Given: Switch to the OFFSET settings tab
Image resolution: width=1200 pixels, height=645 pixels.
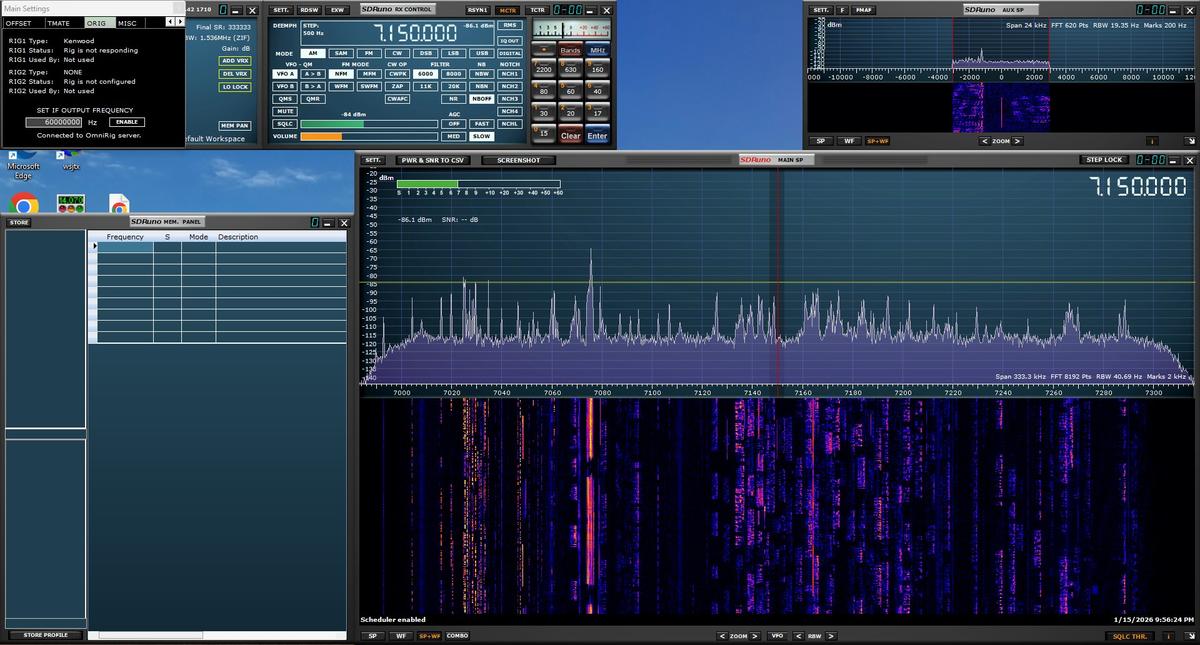Looking at the screenshot, I should point(19,22).
